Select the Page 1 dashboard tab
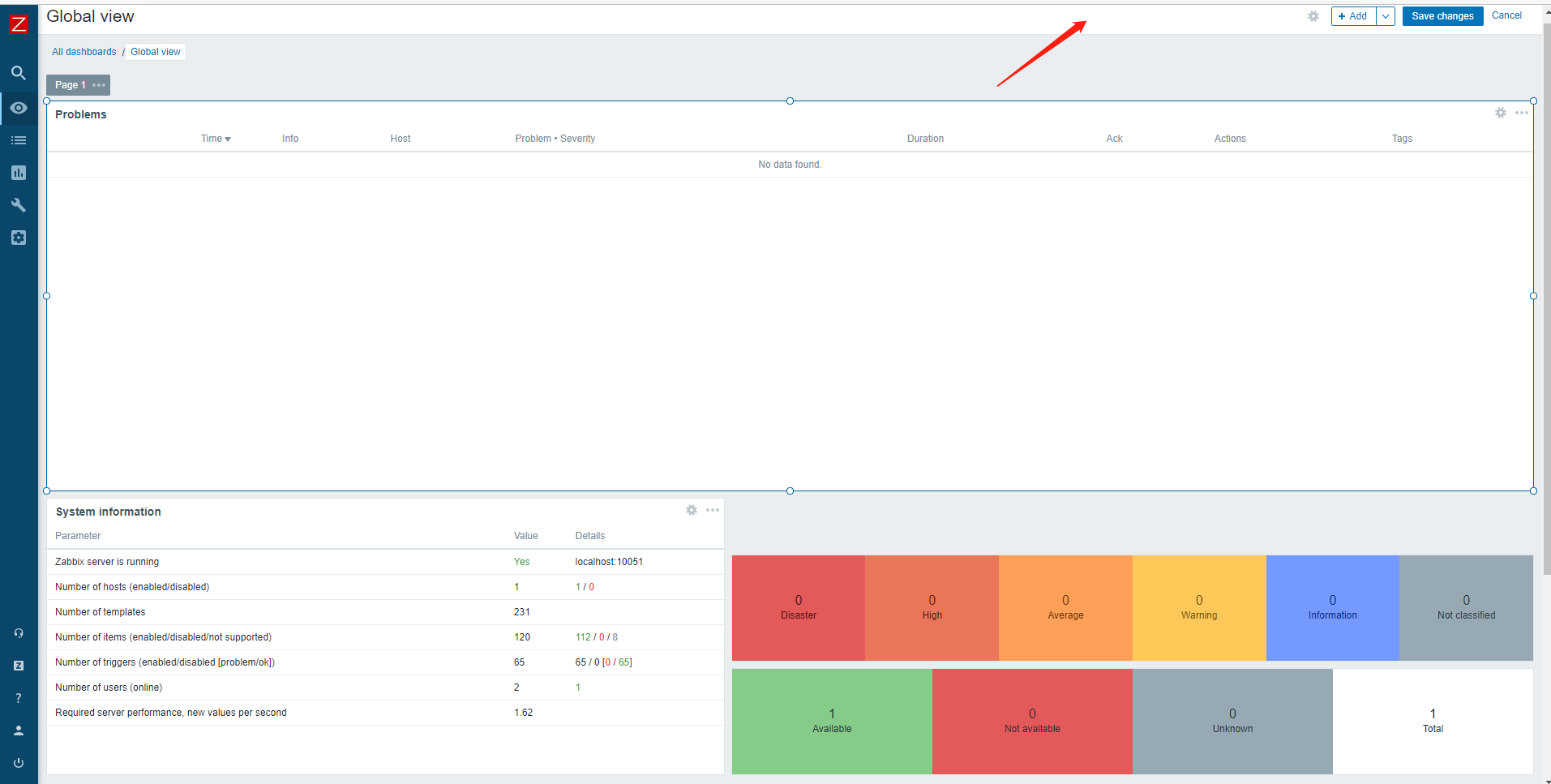Viewport: 1551px width, 784px height. pos(71,85)
